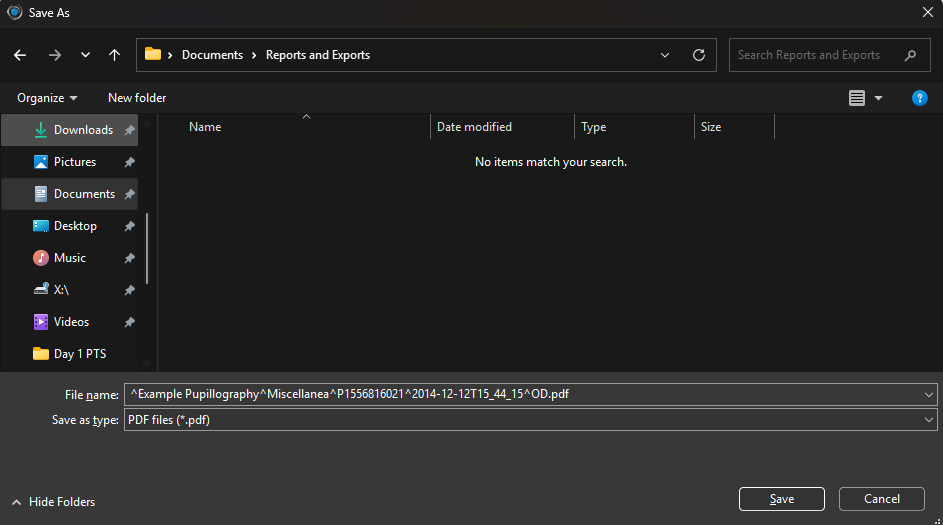The image size is (943, 525).
Task: Open the Organize menu
Action: (x=47, y=98)
